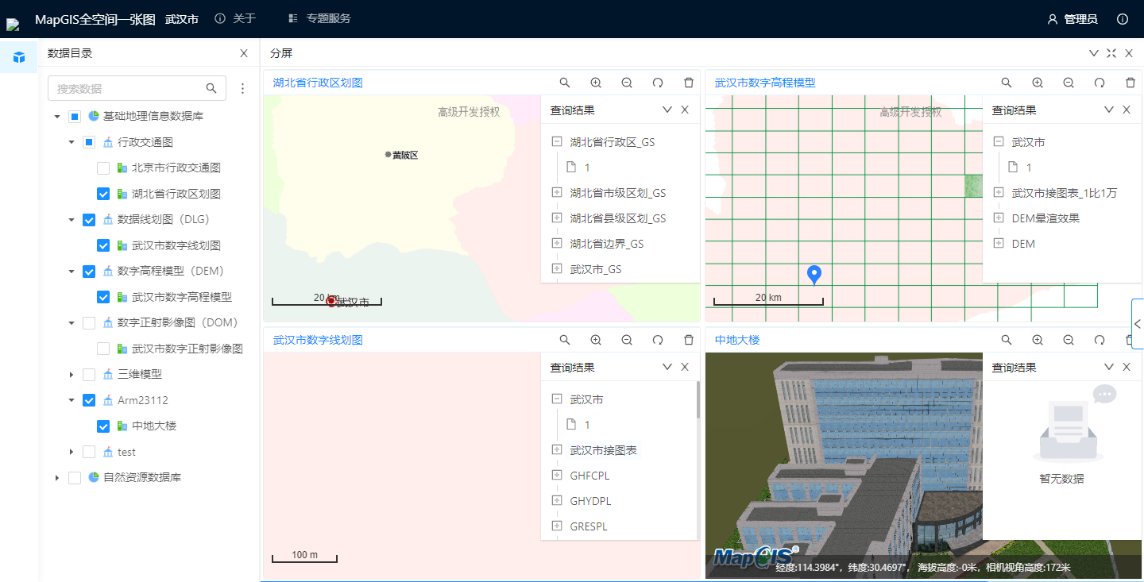Viewport: 1144px width, 582px height.
Task: Reset view in 中地大楼 pane
Action: click(1099, 340)
